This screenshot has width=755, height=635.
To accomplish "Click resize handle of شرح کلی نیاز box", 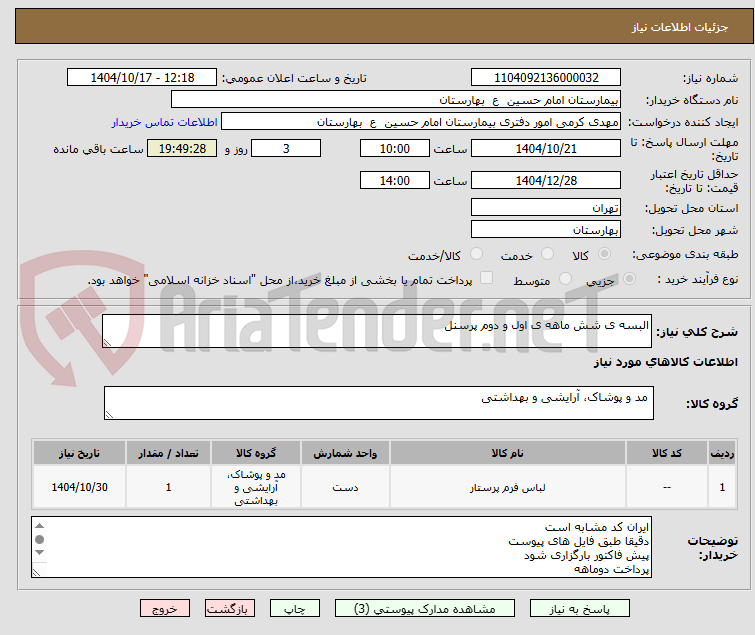I will tap(107, 343).
